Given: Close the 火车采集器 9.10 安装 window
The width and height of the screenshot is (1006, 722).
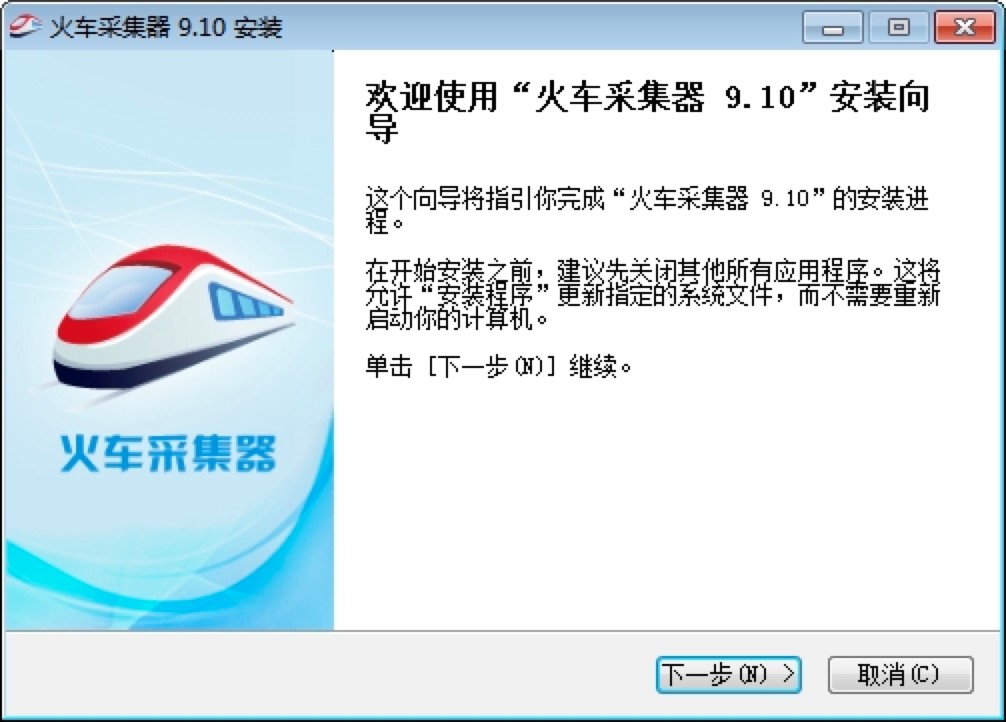Looking at the screenshot, I should (964, 28).
